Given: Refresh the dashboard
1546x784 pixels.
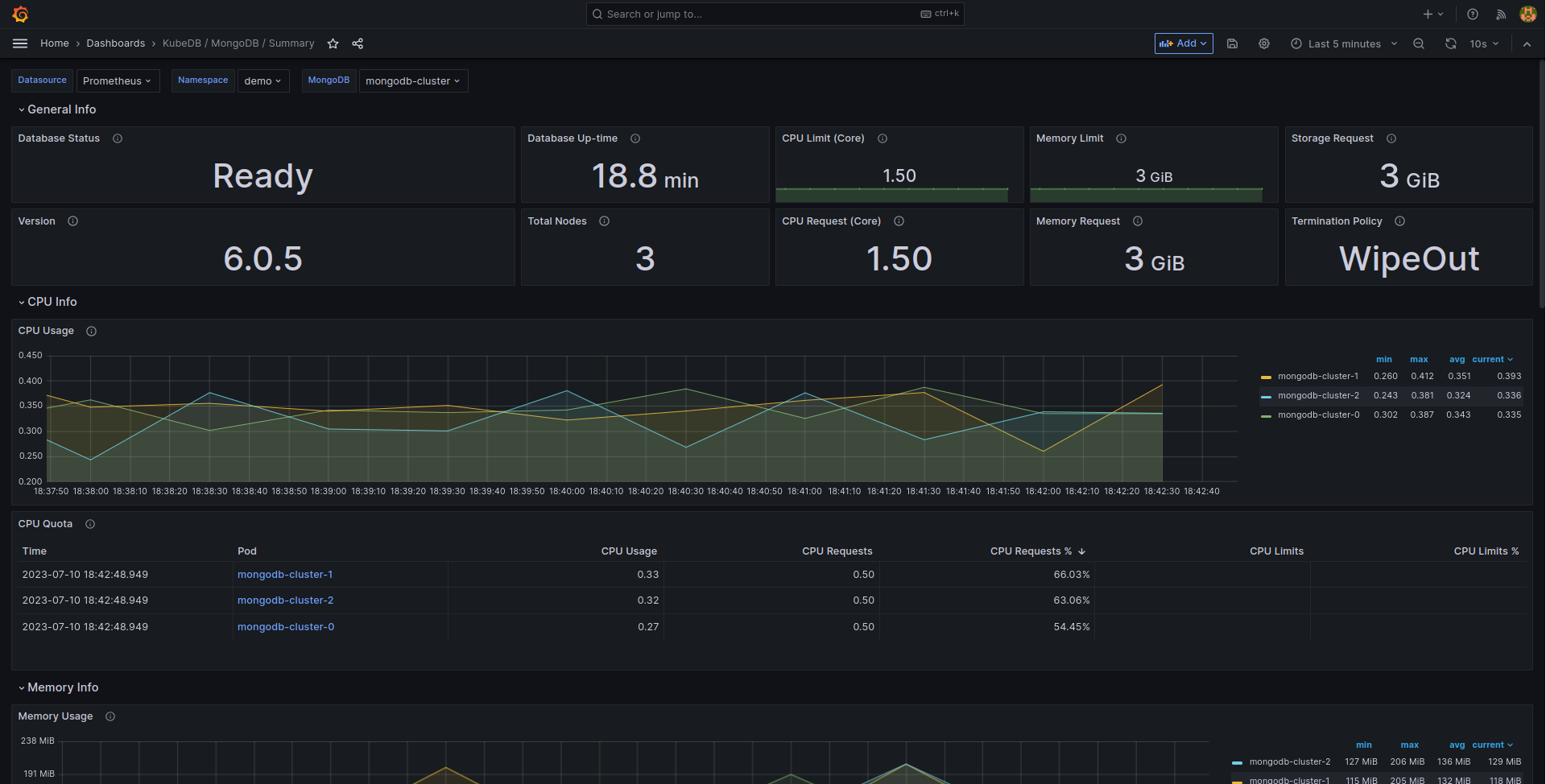Looking at the screenshot, I should [x=1450, y=43].
